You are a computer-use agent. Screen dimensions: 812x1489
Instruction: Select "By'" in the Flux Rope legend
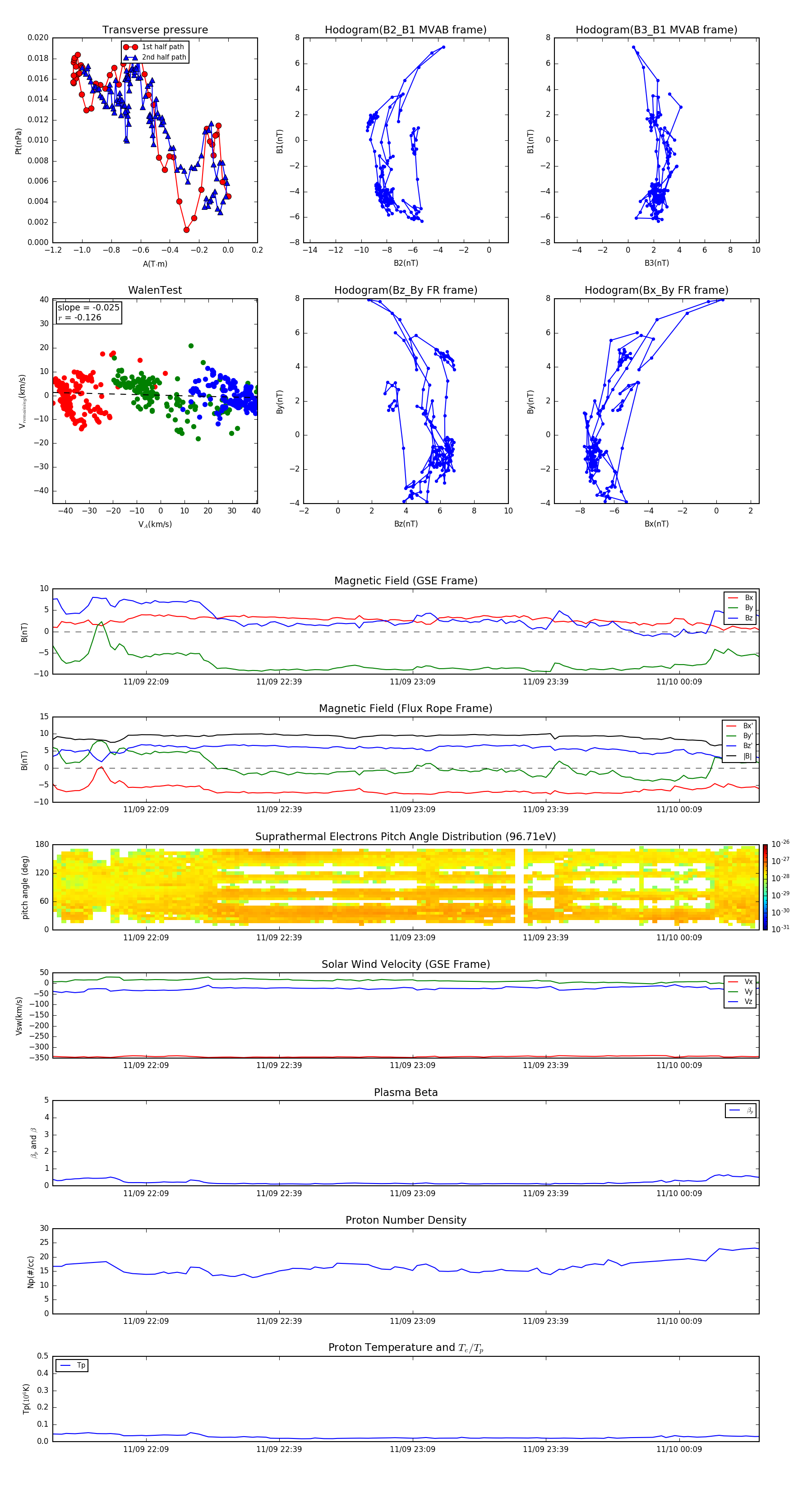[739, 736]
